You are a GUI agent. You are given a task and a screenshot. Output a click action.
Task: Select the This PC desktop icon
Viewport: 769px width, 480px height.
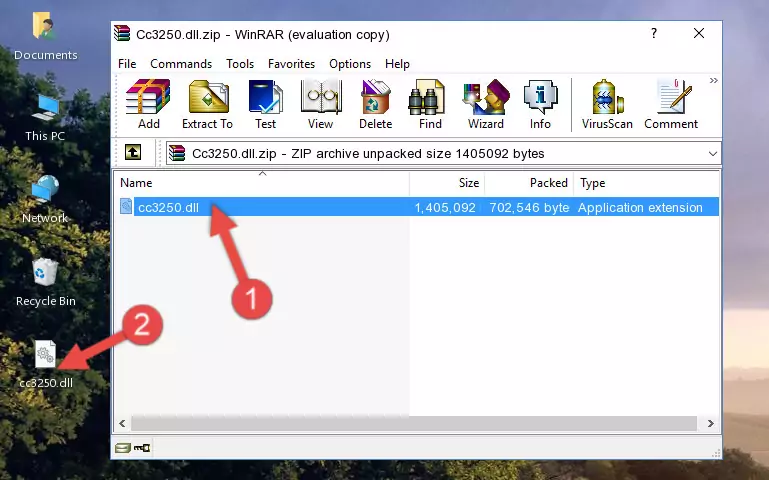click(x=45, y=118)
